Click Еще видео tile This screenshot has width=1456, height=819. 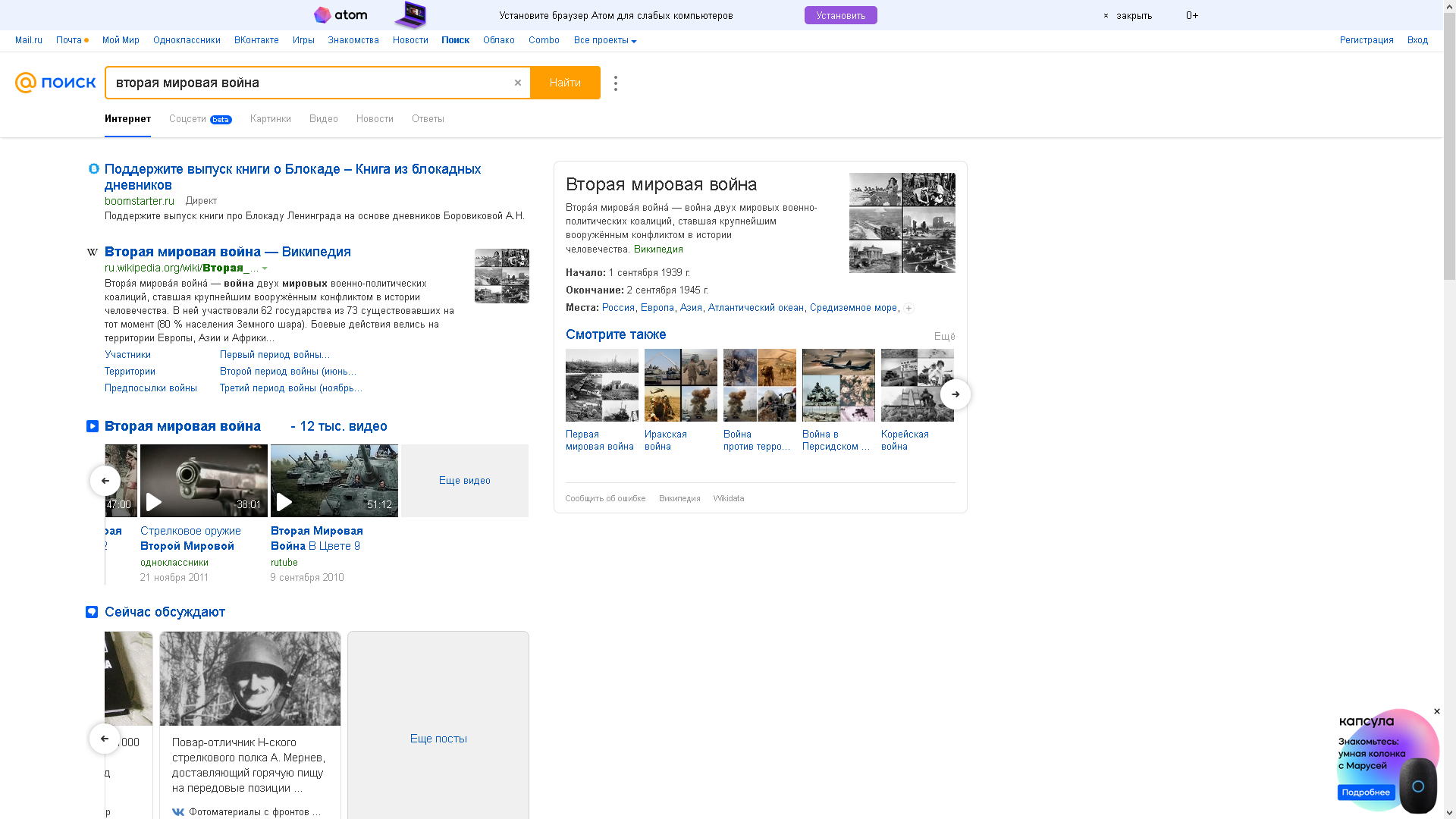pos(464,481)
